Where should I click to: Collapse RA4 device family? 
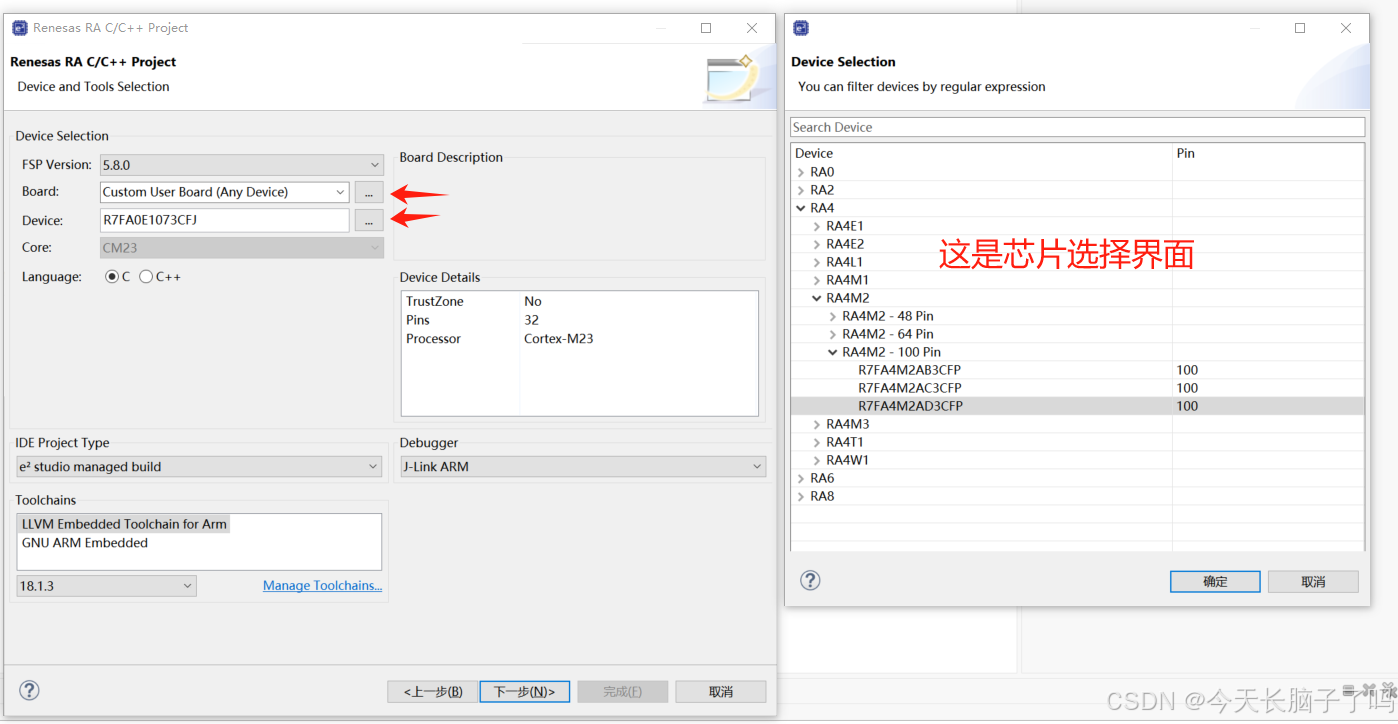click(x=801, y=208)
